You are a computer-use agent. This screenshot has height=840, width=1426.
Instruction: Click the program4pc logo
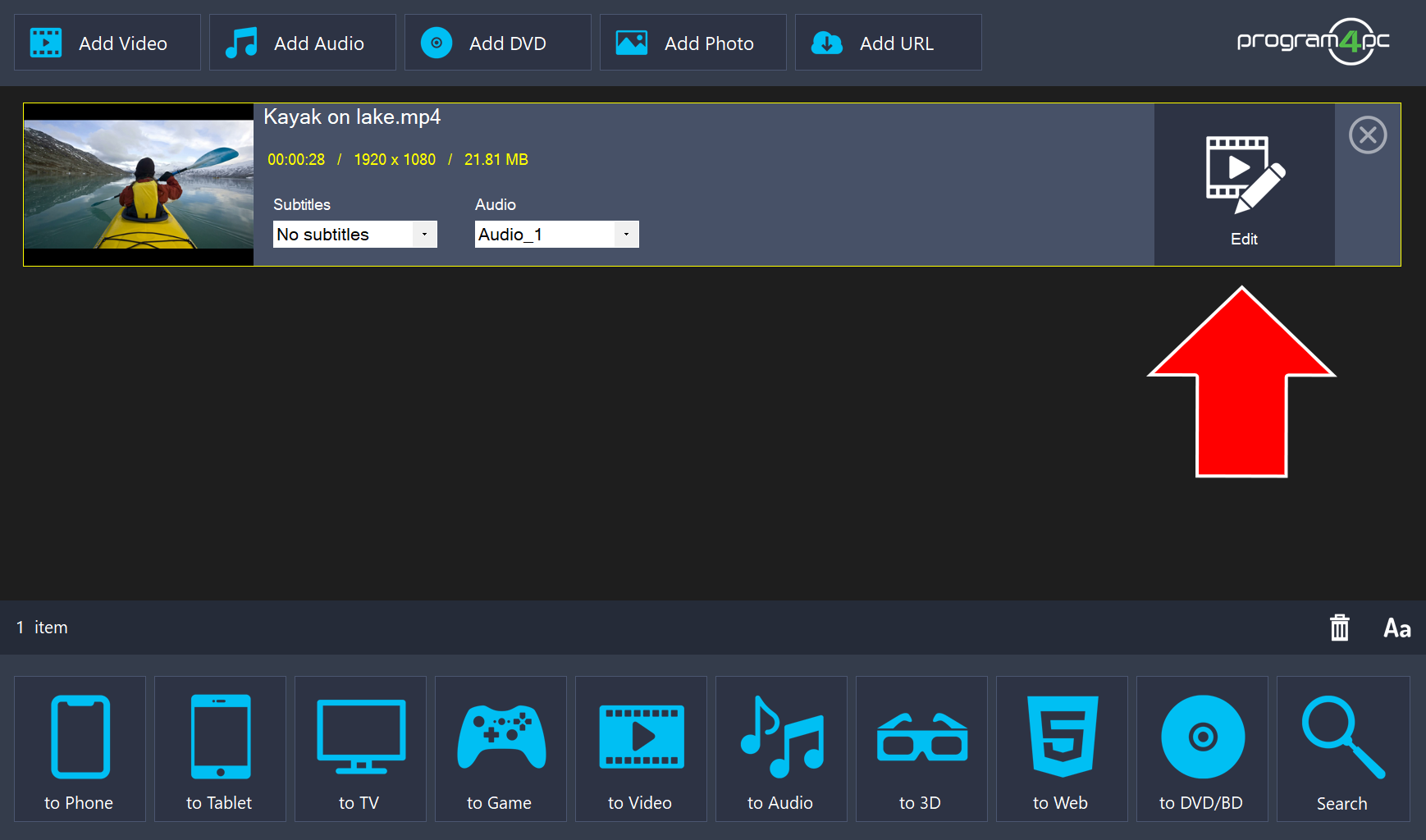pyautogui.click(x=1313, y=41)
